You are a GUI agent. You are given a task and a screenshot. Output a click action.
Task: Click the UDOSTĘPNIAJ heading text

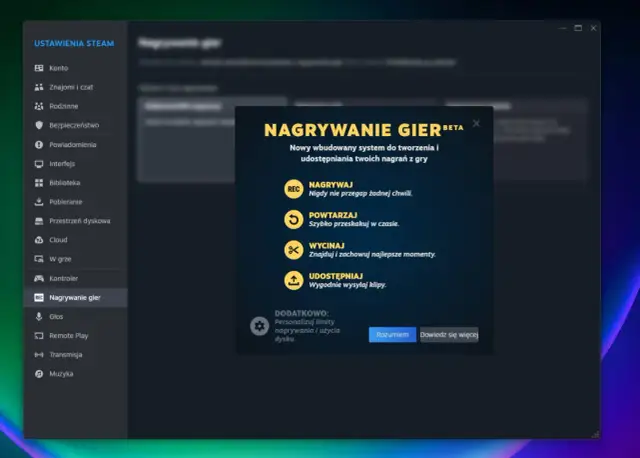click(336, 276)
